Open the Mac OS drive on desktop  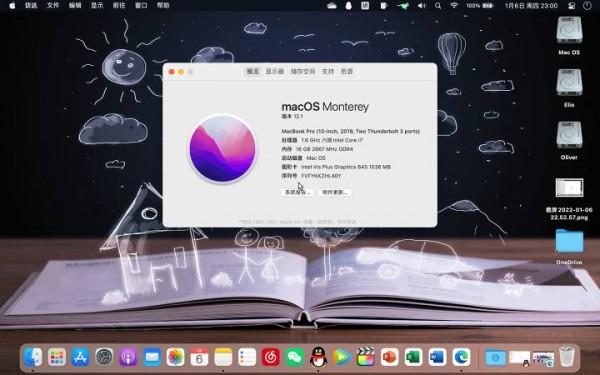[x=569, y=36]
